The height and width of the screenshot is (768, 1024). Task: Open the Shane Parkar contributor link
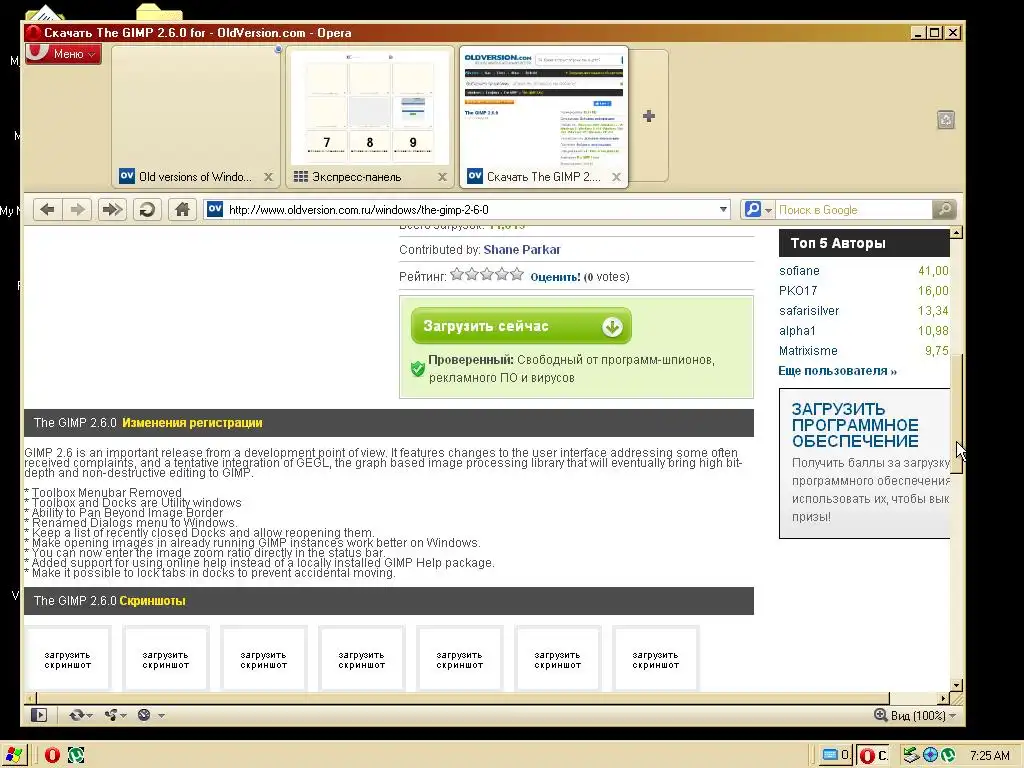tap(522, 249)
